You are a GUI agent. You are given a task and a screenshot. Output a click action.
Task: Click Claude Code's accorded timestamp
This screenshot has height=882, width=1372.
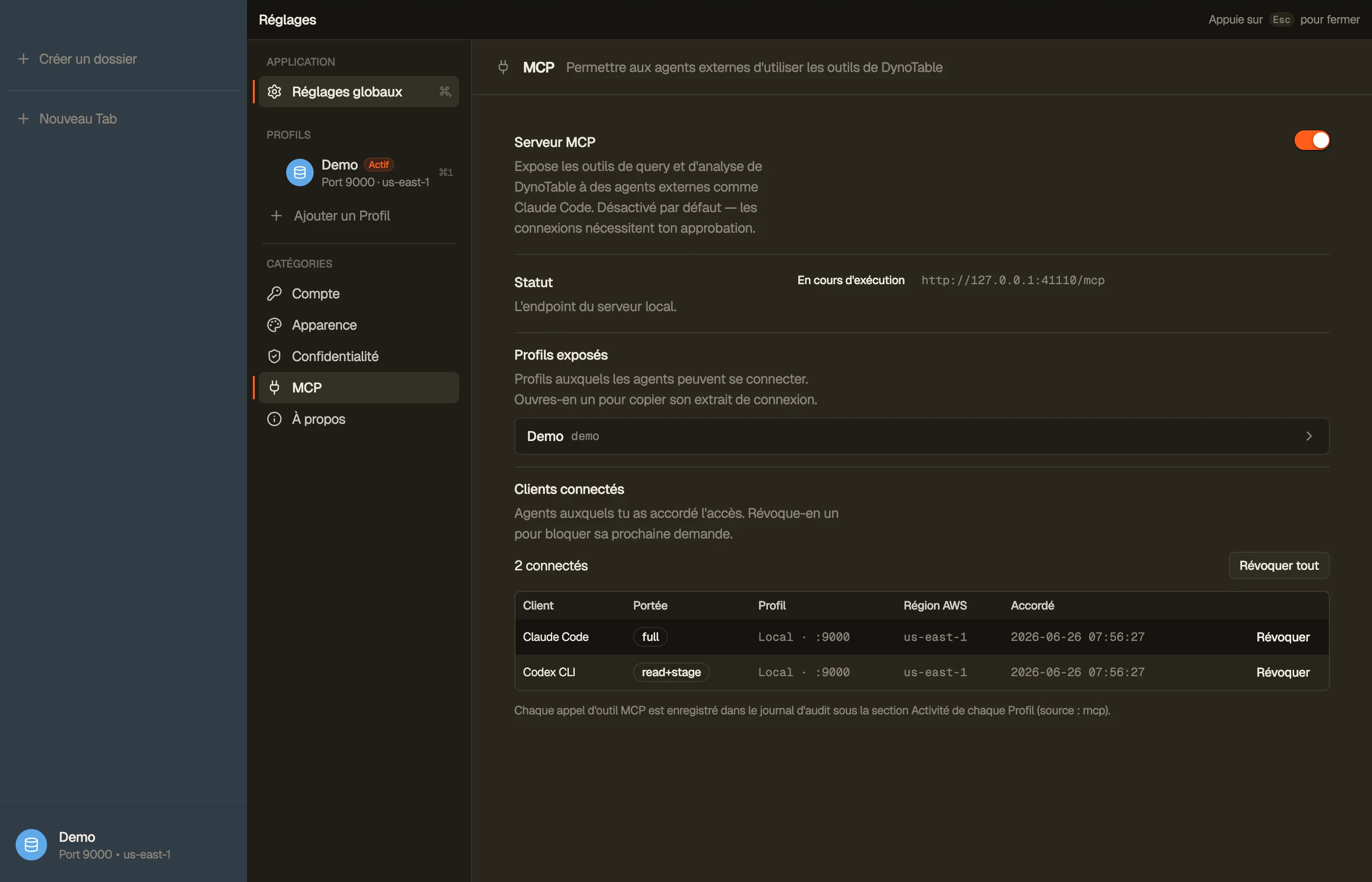click(1077, 637)
